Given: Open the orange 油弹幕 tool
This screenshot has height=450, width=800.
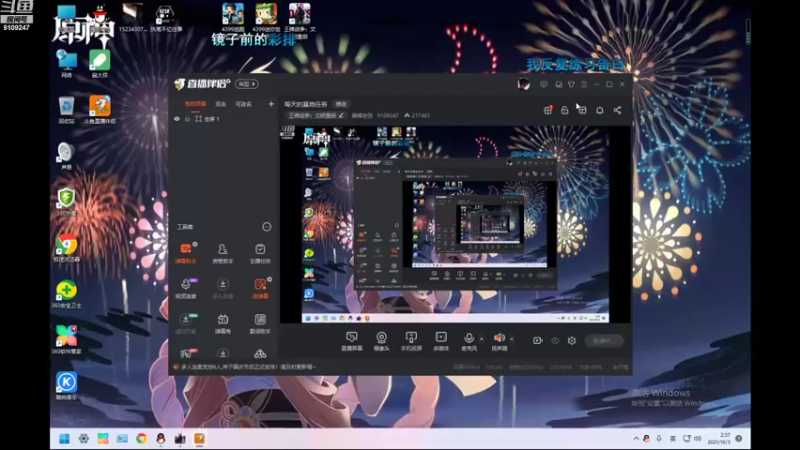Looking at the screenshot, I should [x=260, y=288].
